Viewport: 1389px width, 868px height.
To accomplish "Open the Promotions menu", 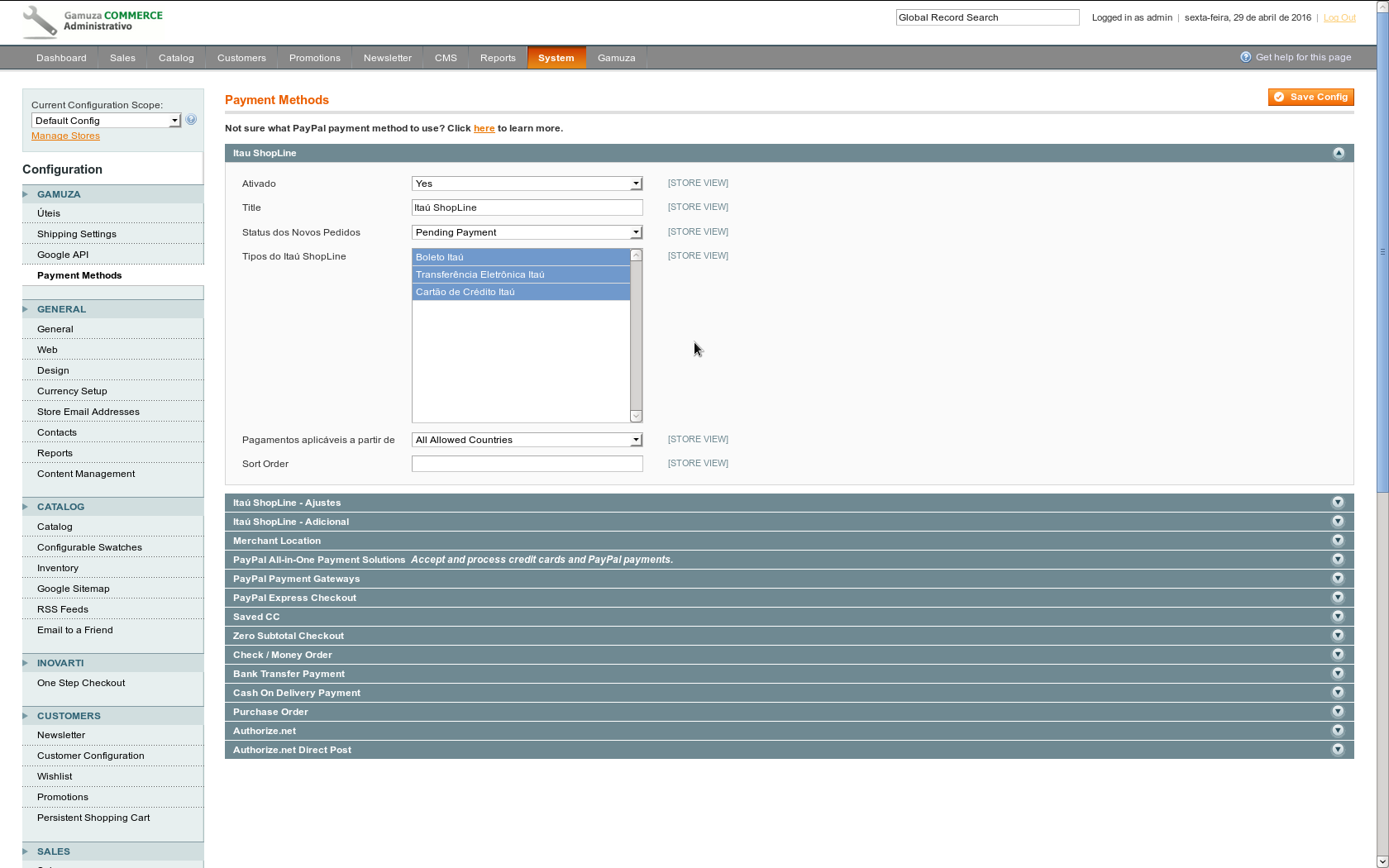I will pyautogui.click(x=314, y=58).
